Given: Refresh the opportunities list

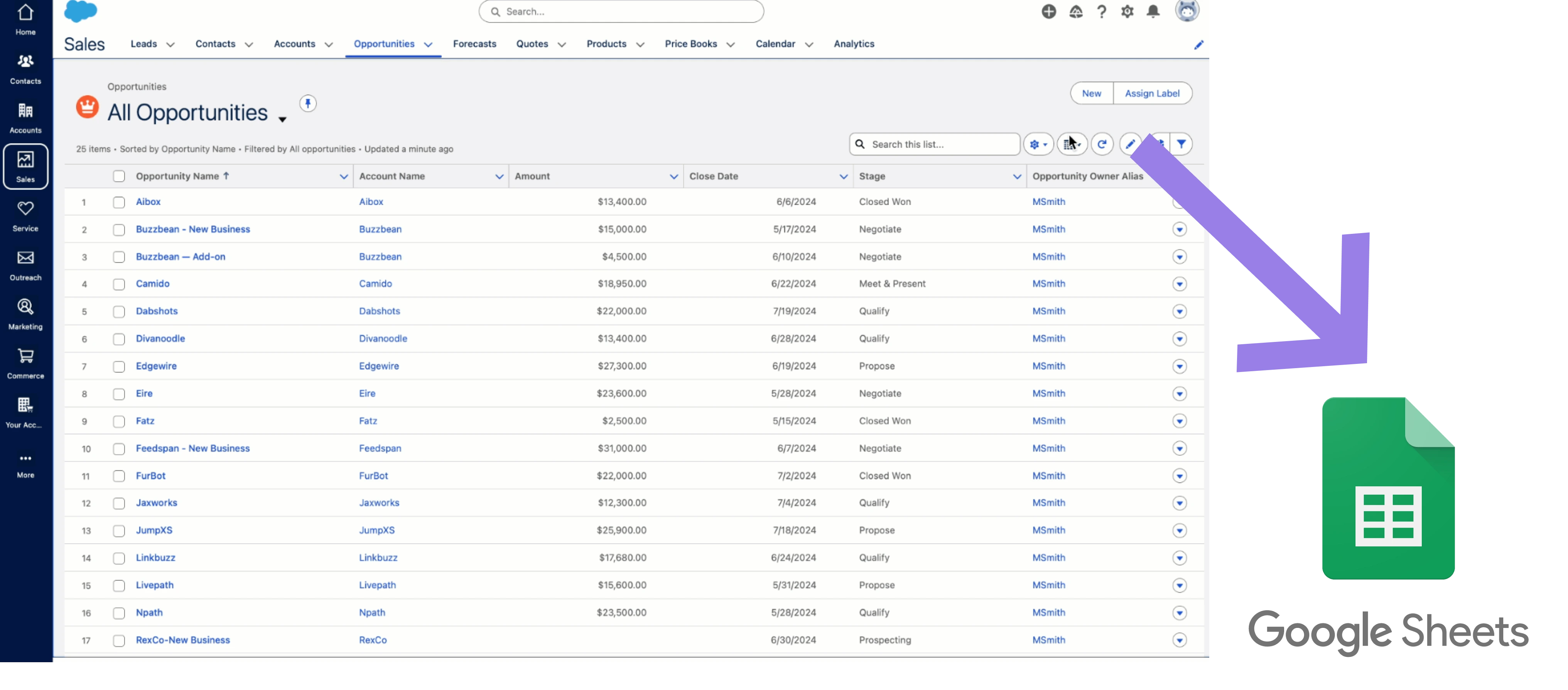Looking at the screenshot, I should coord(1101,144).
